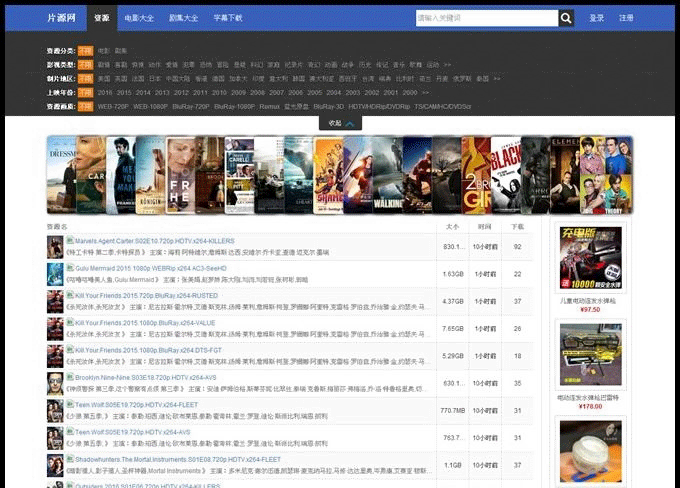Click the green tag icon beside Marvels.Agent.Carter
Screen dimensions: 680x488
[x=70, y=240]
